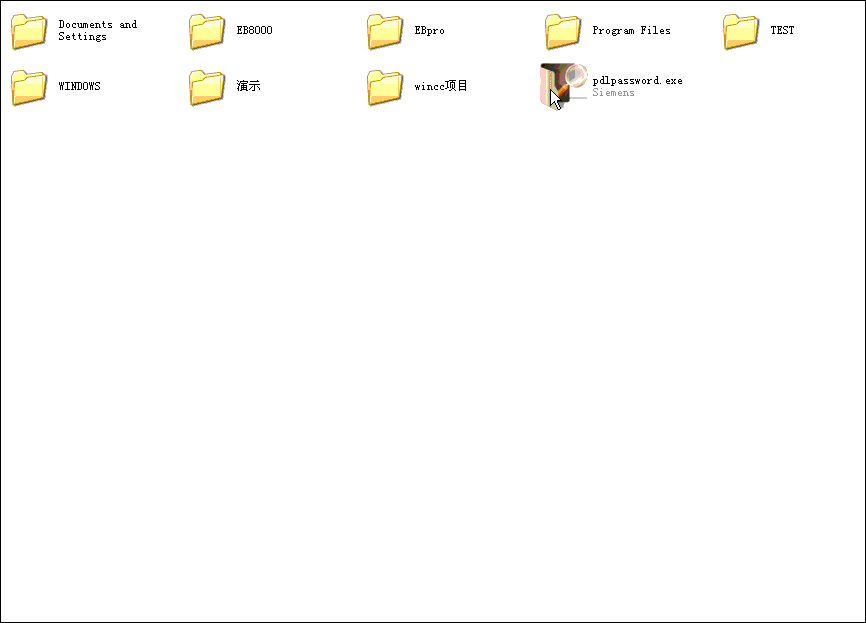Select the Documents and Settings folder icon
This screenshot has height=623, width=866.
(29, 32)
